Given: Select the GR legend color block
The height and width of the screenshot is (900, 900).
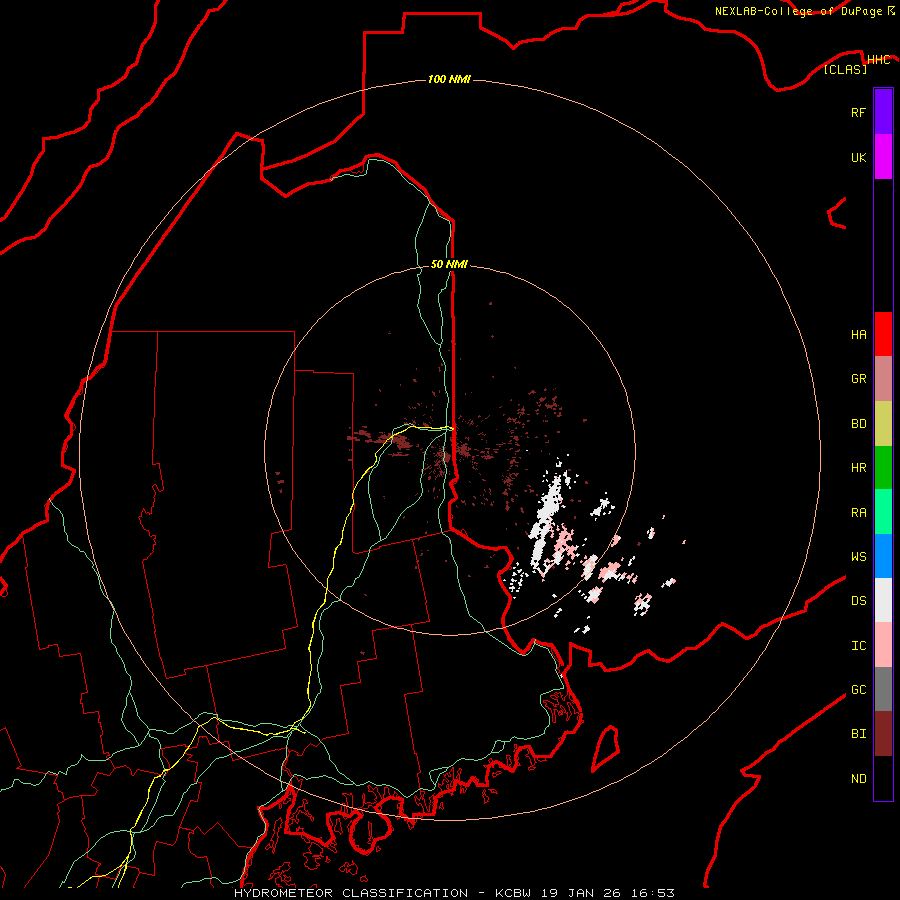Looking at the screenshot, I should [x=883, y=379].
